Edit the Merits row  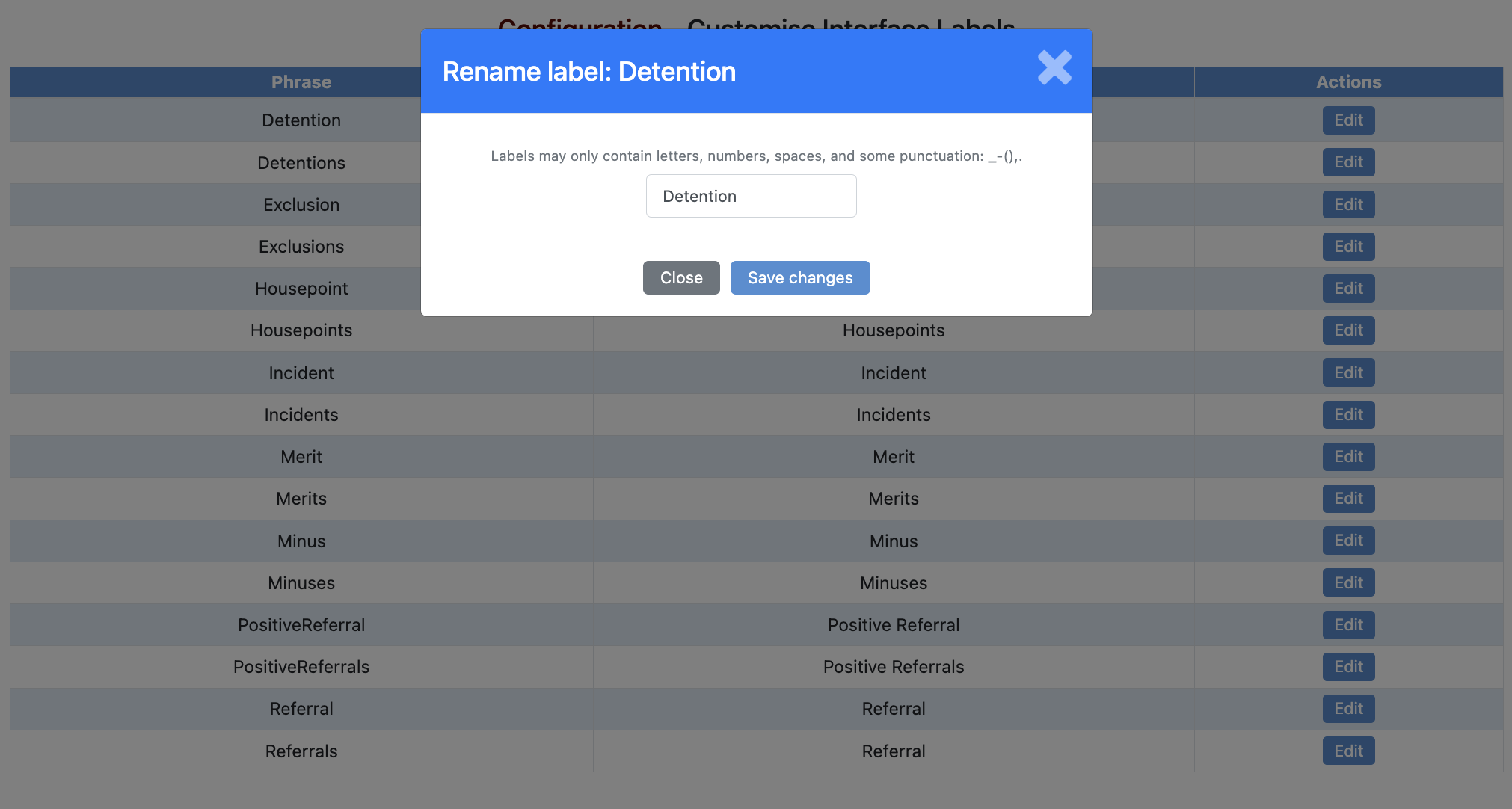pyautogui.click(x=1348, y=499)
